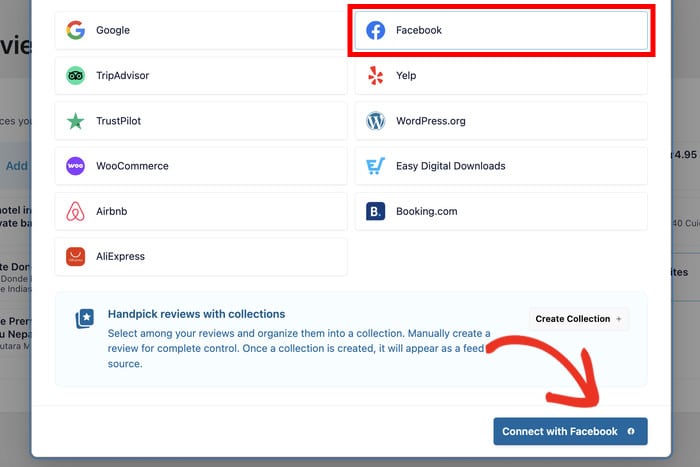Click the collections description paragraph text

(299, 349)
